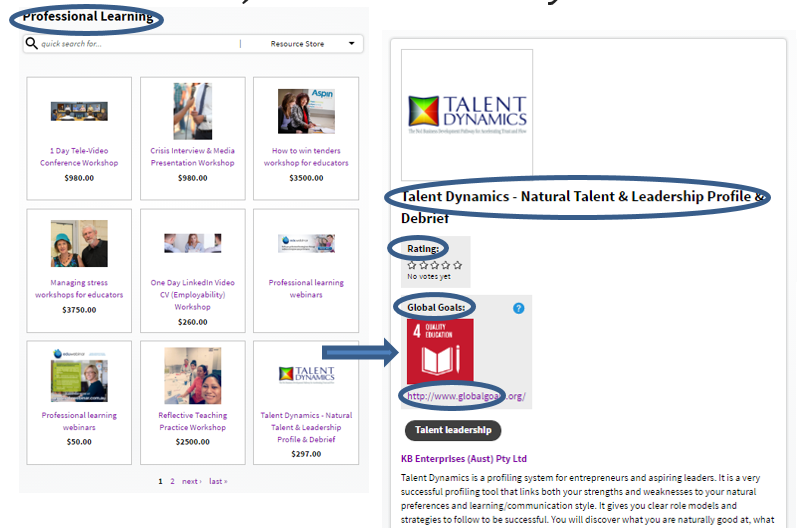
Task: Click the next page link
Action: pyautogui.click(x=192, y=481)
